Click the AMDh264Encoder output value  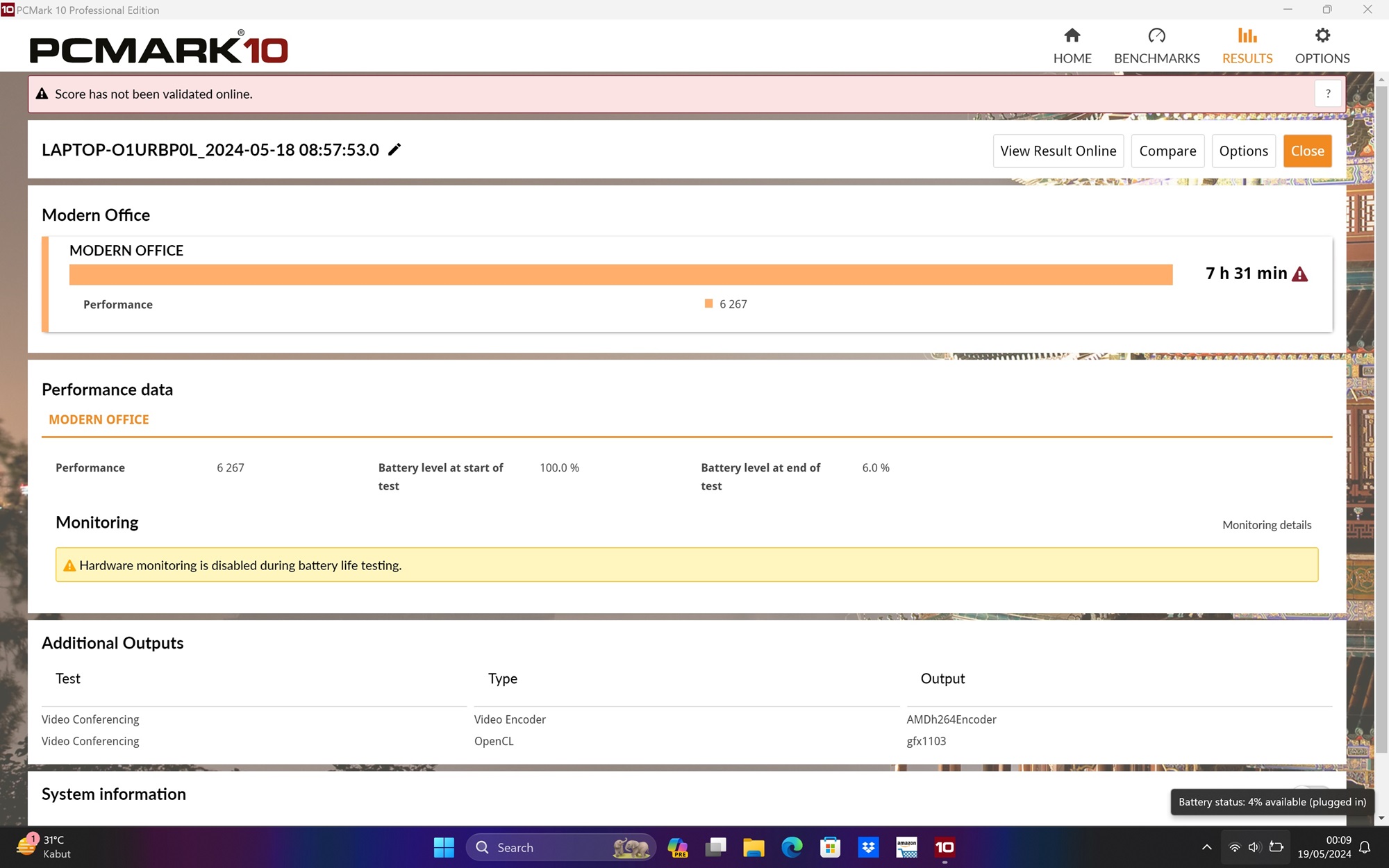tap(951, 719)
